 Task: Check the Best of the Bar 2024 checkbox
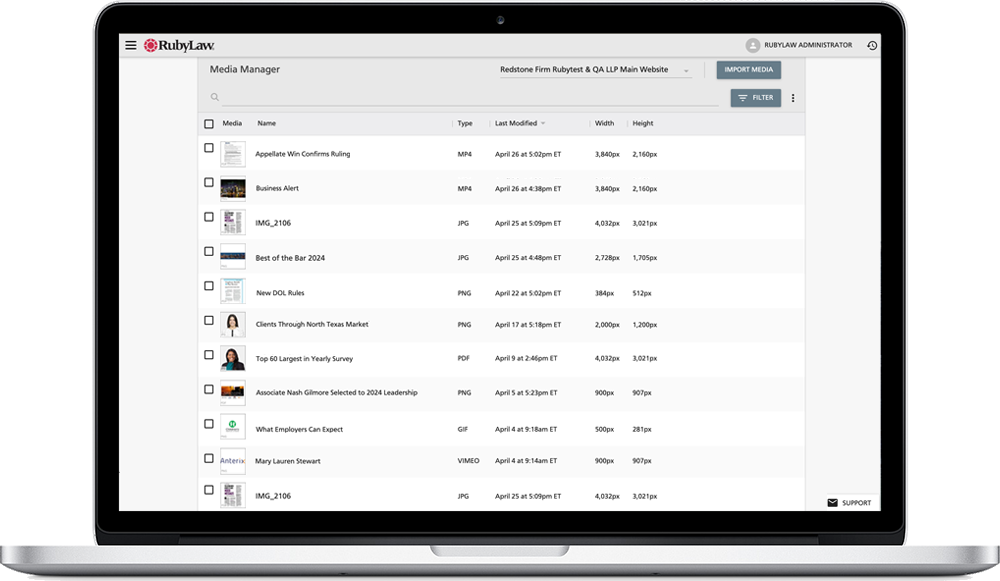(209, 251)
